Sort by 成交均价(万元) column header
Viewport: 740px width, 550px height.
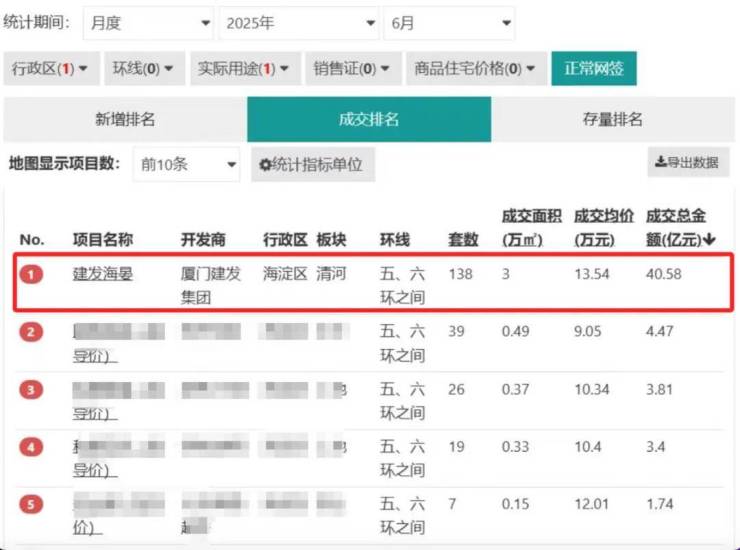[x=604, y=227]
